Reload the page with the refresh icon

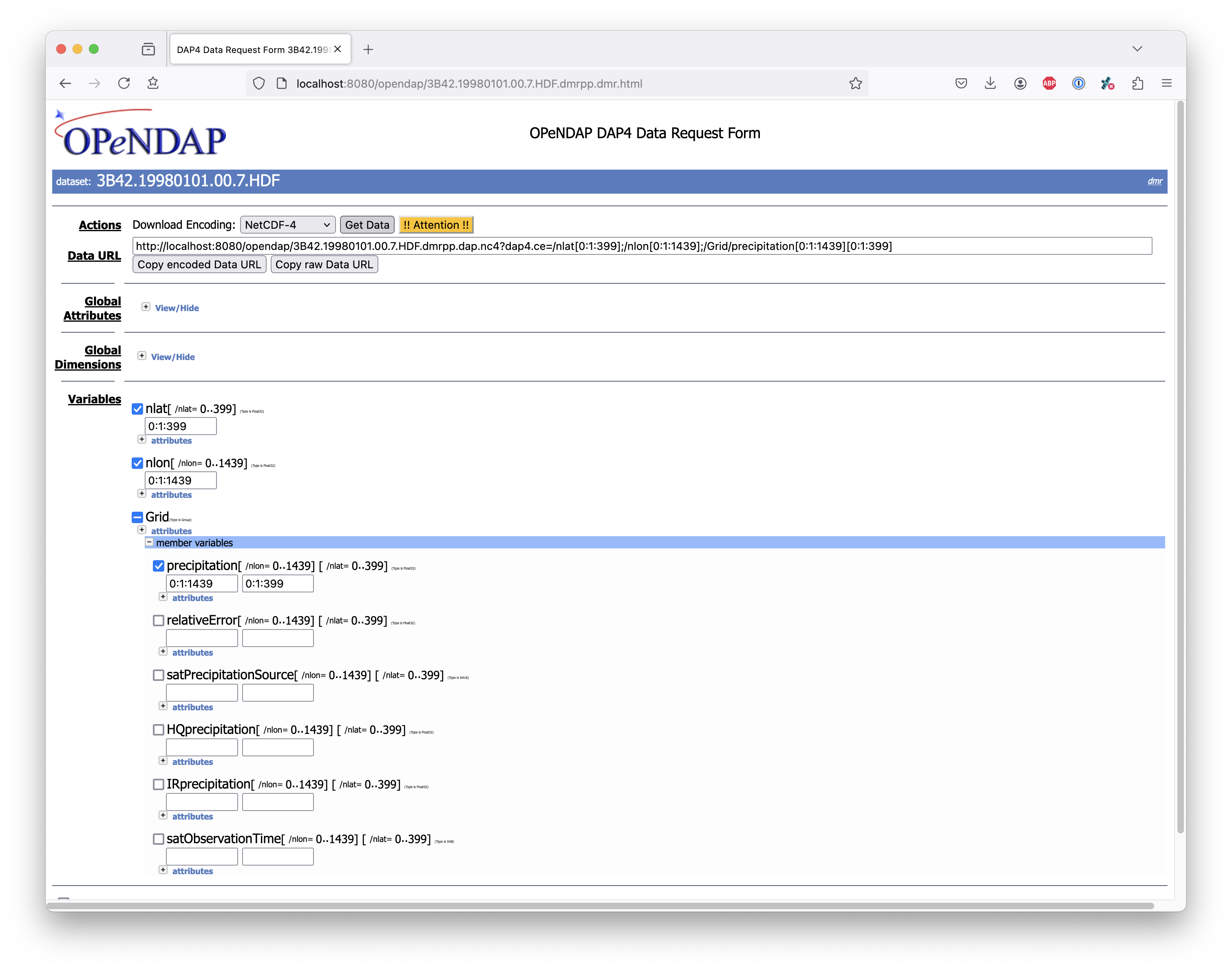[x=124, y=84]
